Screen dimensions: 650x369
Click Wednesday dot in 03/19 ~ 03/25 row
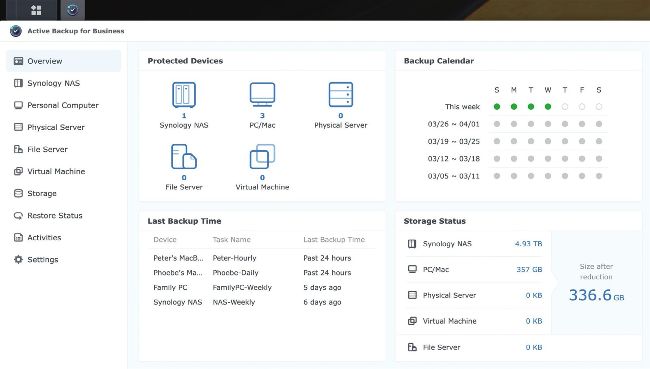coord(548,141)
